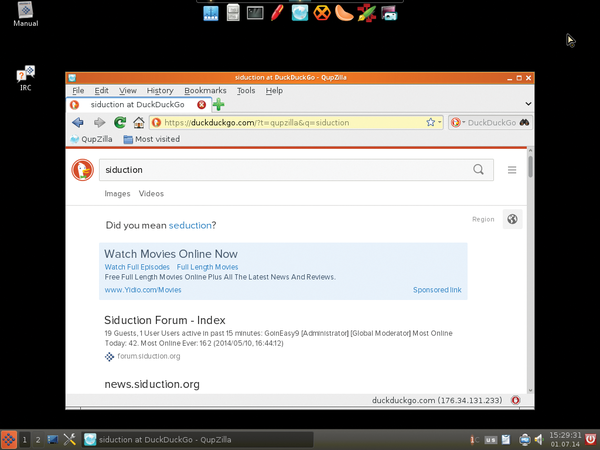Screen dimensions: 600x450
Task: Open the History menu
Action: 160,91
